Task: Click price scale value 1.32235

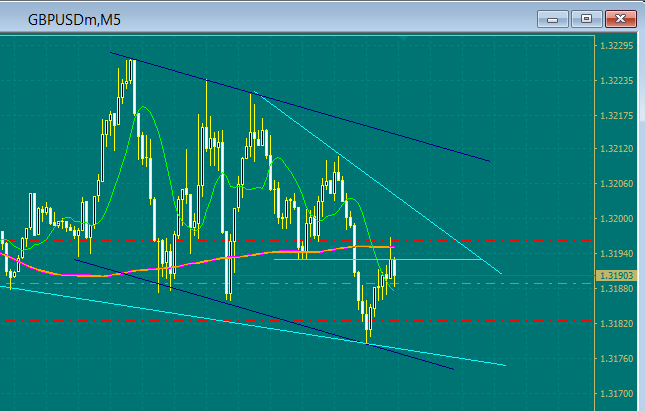Action: [617, 81]
